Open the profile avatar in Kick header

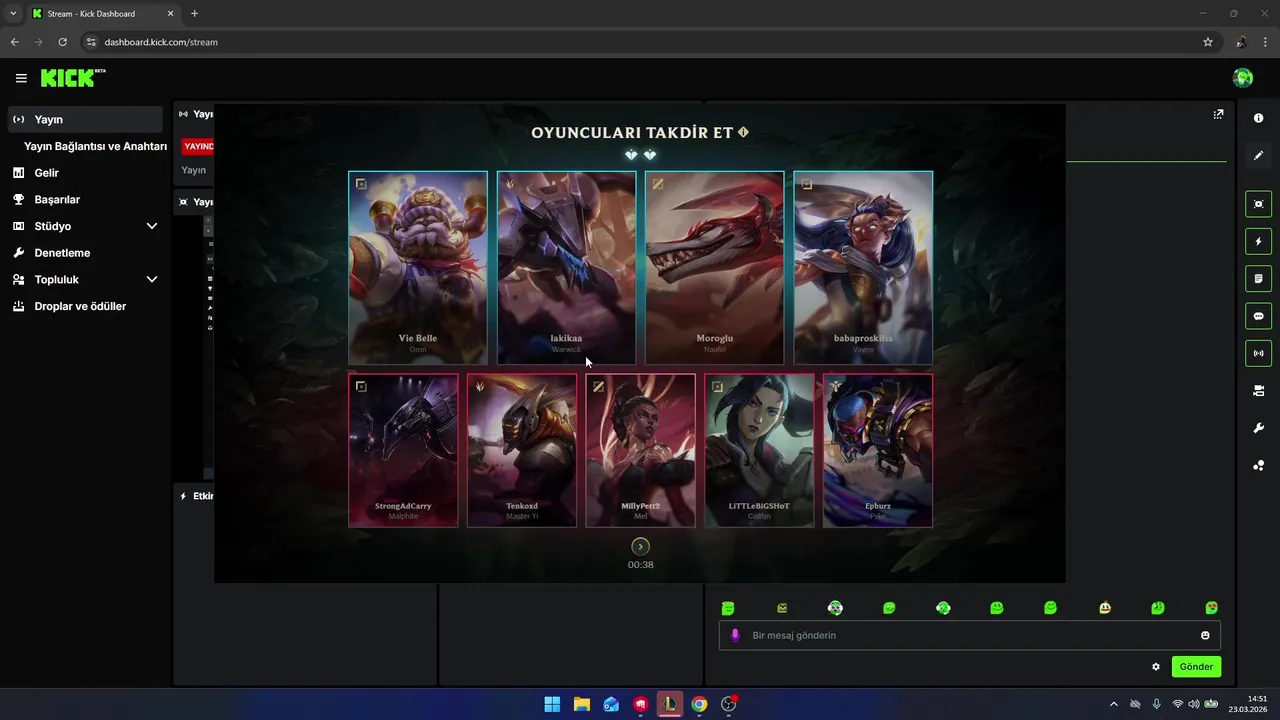pos(1243,78)
